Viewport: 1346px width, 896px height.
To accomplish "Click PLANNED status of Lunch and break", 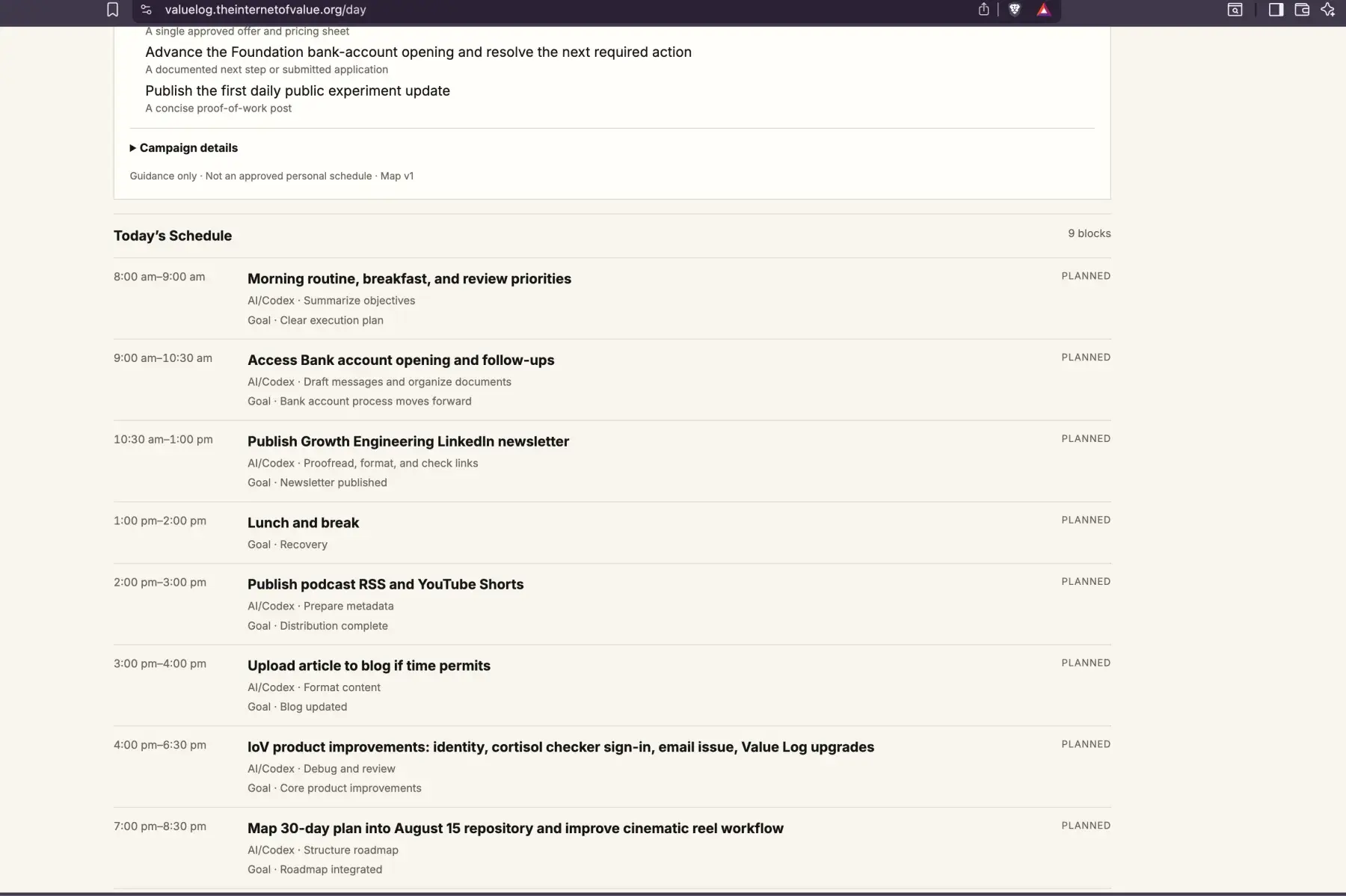I will (1086, 520).
